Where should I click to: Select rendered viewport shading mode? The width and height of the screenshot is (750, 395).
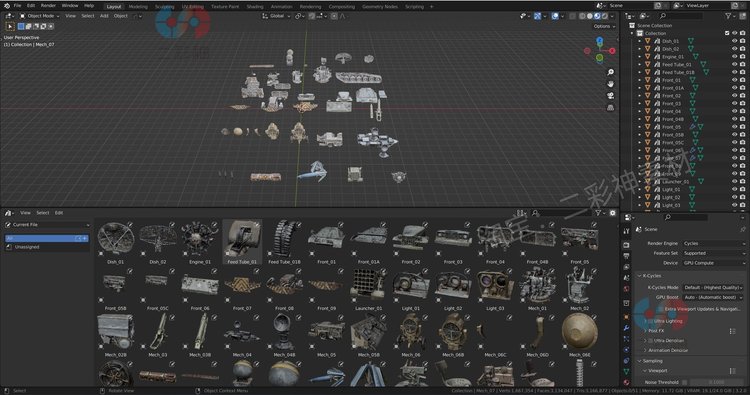pyautogui.click(x=605, y=16)
